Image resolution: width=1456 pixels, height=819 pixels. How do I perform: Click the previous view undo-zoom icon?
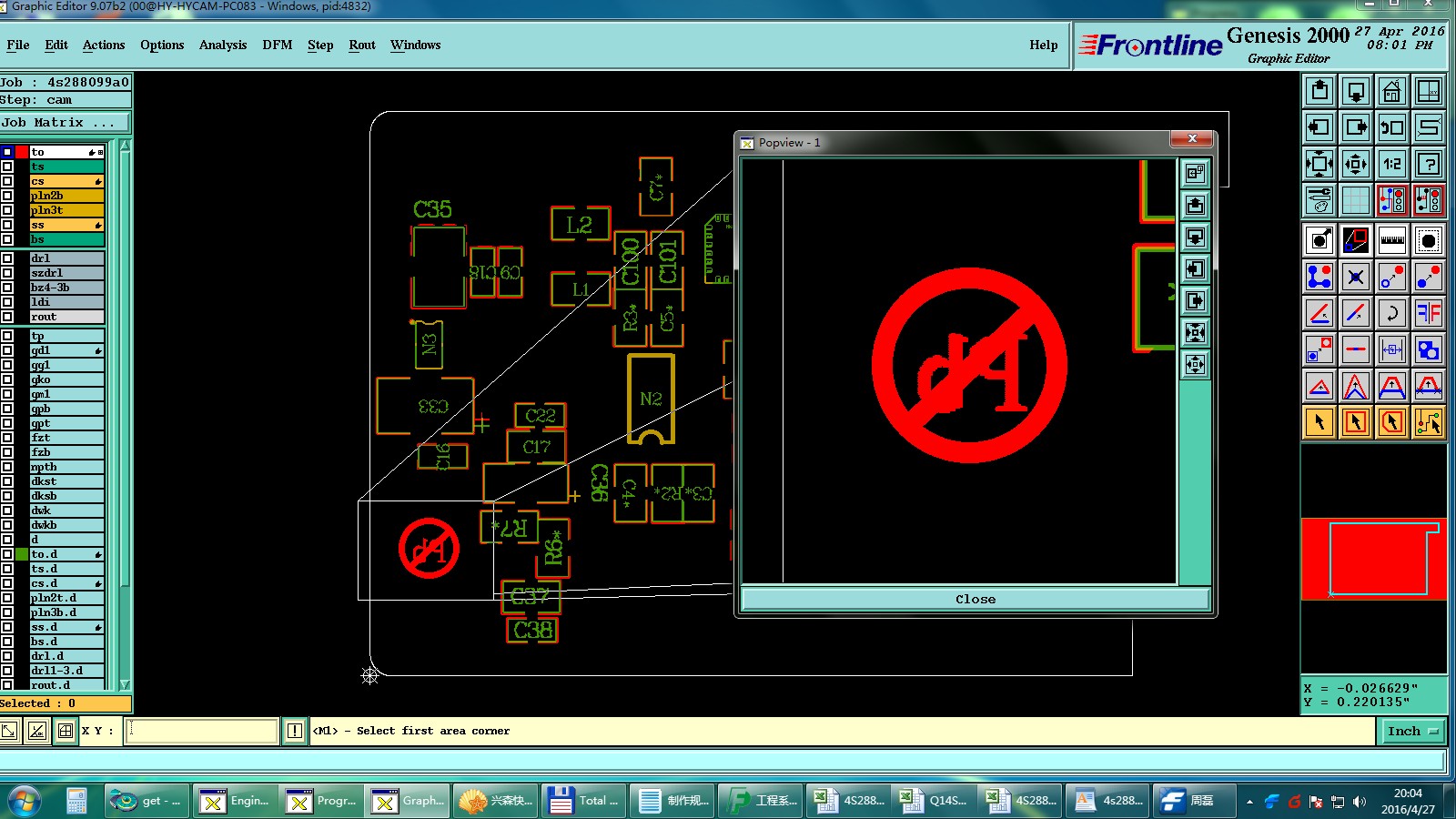pos(1392,127)
